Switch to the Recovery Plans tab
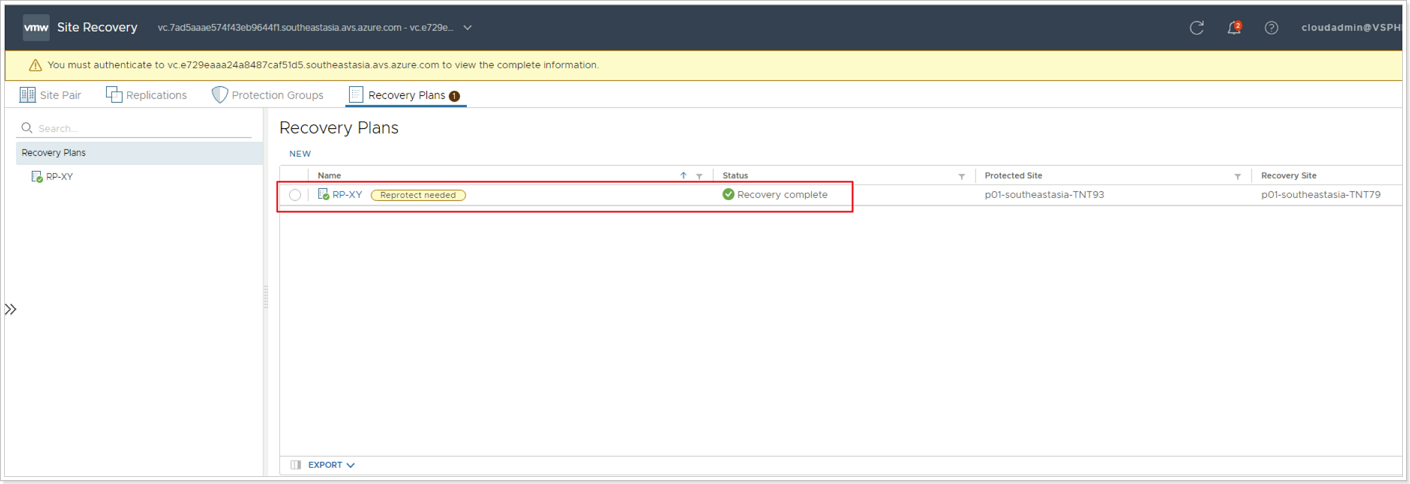This screenshot has height=484, width=1410. point(405,95)
